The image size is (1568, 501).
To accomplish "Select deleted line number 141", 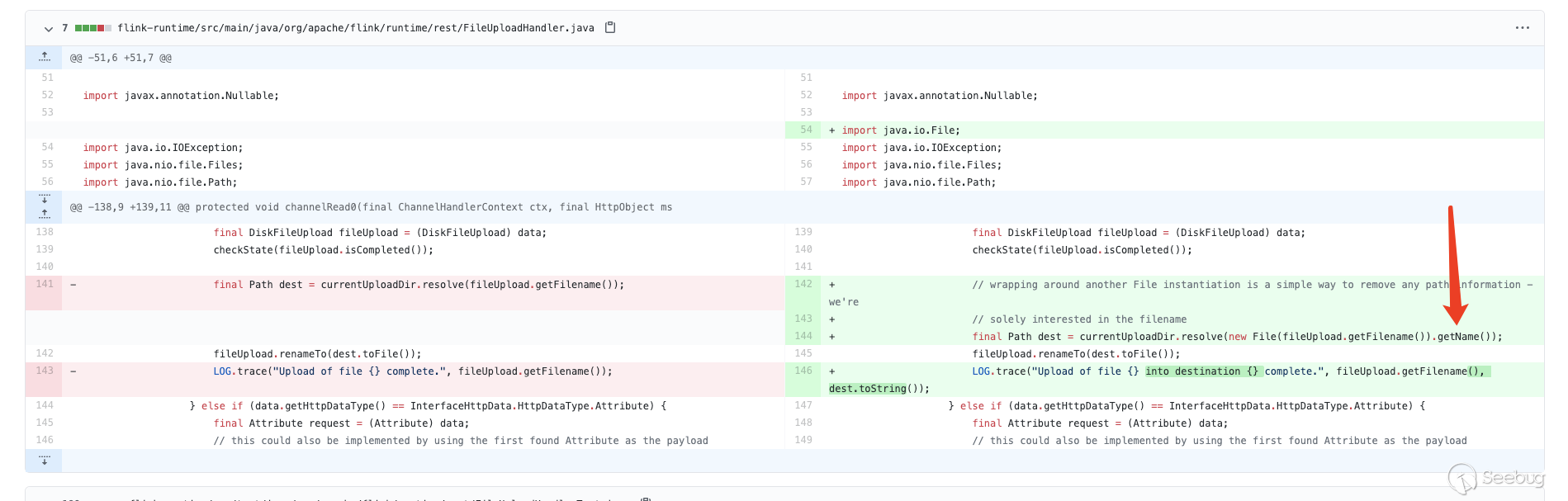I will point(45,284).
